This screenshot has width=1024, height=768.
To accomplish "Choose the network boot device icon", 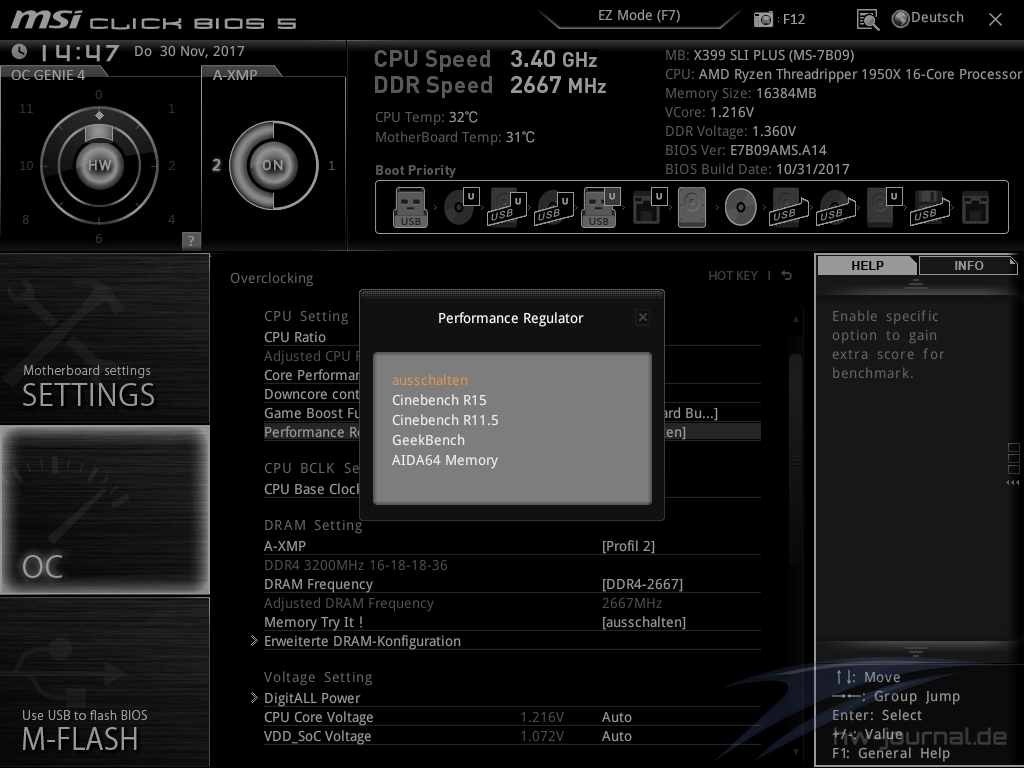I will 976,208.
